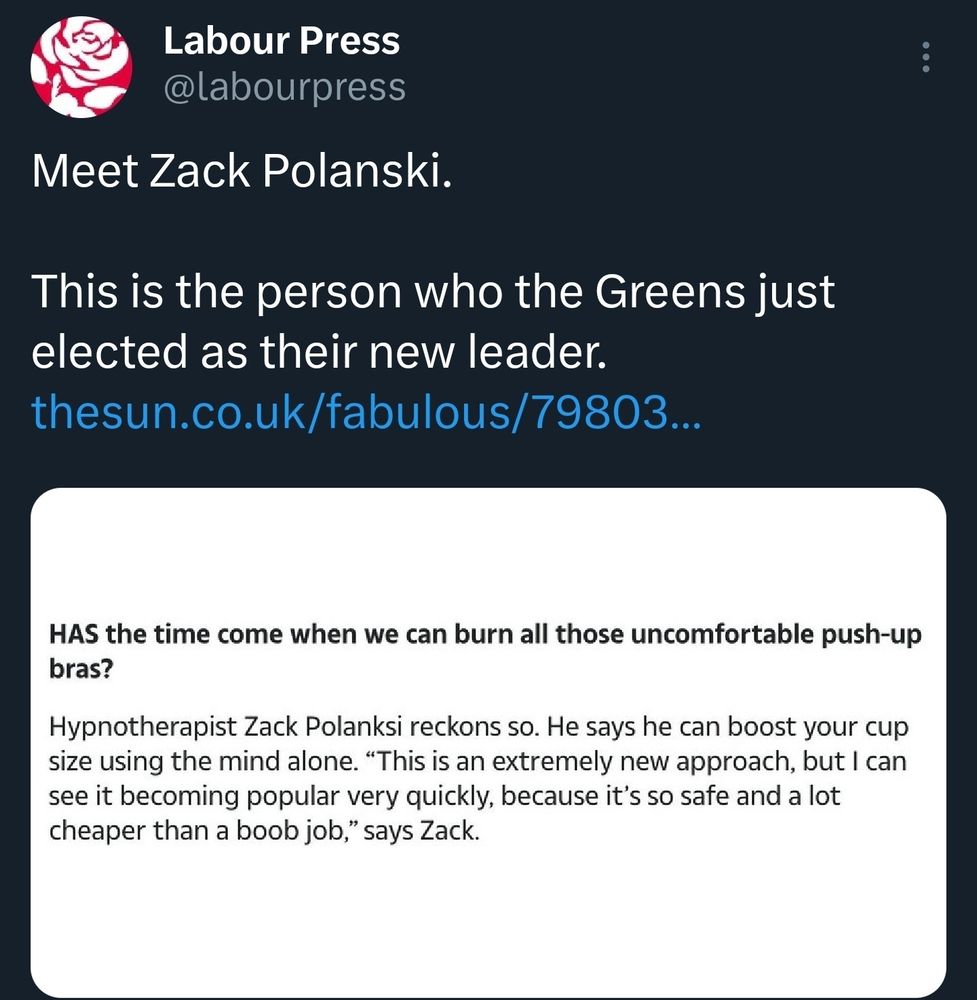Open the @labourpress handle profile
The width and height of the screenshot is (977, 1000).
pyautogui.click(x=284, y=87)
